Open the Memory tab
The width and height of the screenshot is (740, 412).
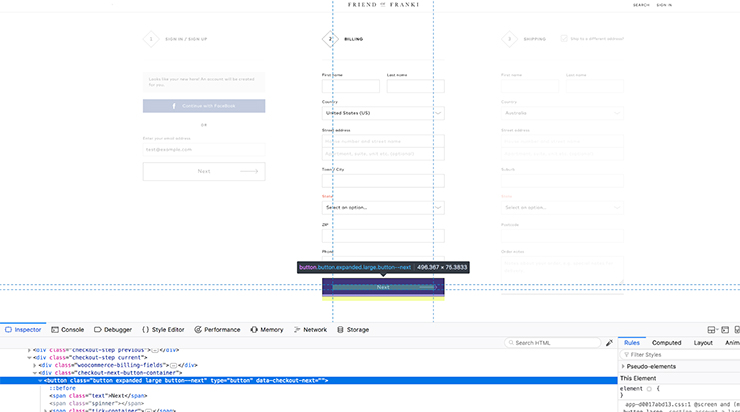click(x=267, y=329)
